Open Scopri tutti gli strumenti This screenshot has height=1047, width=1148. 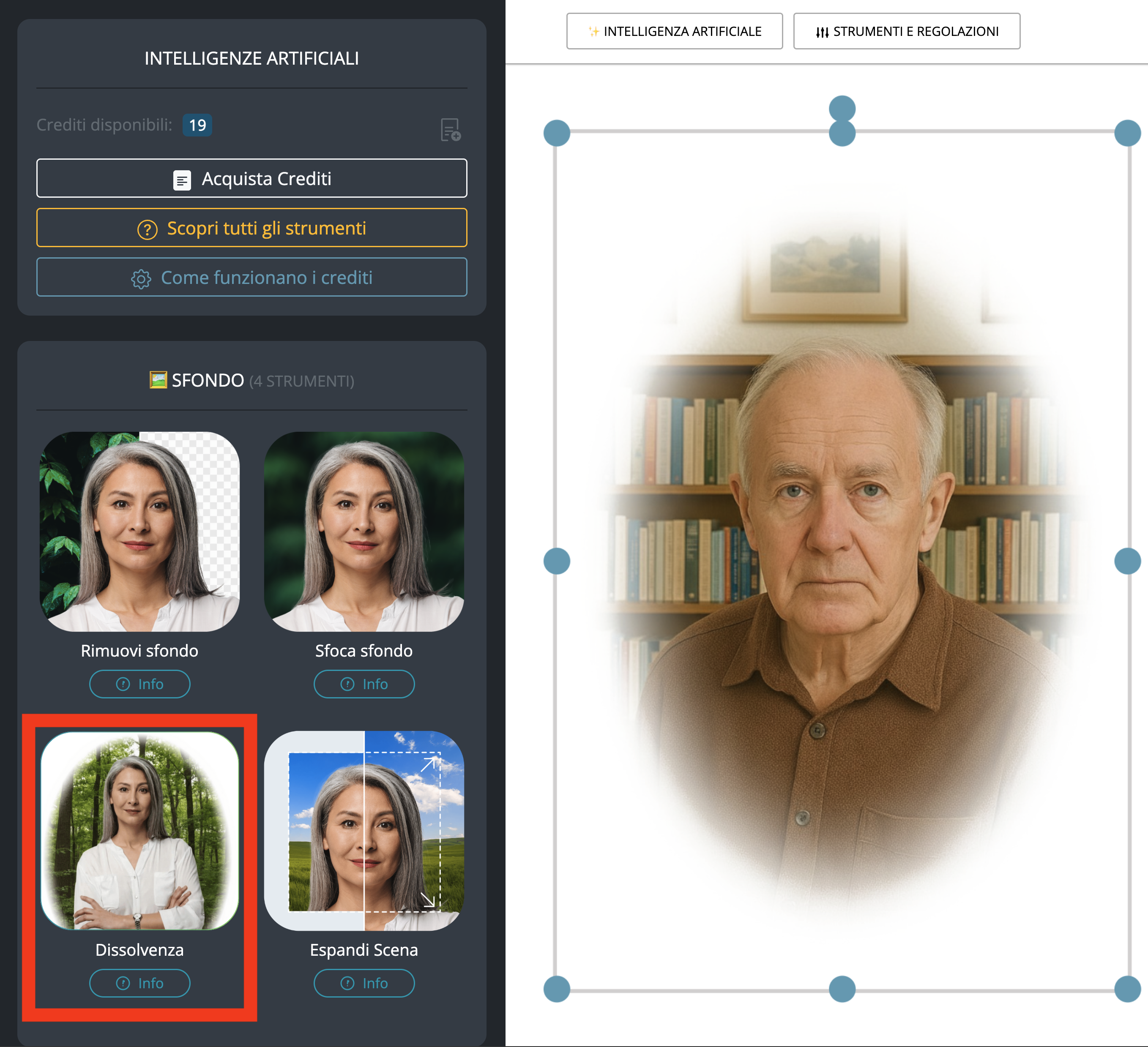click(251, 228)
